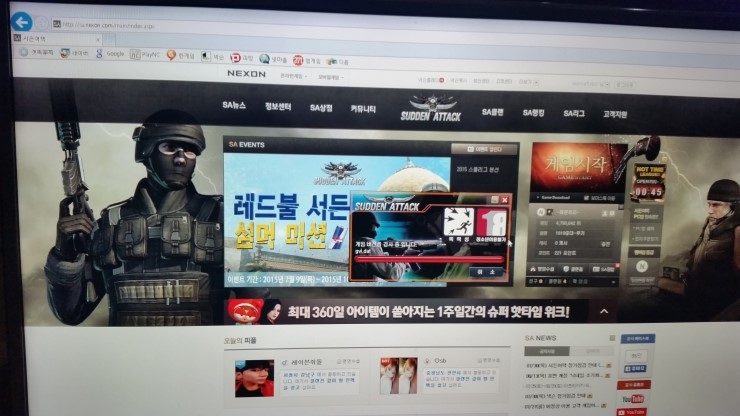Click the Osb profile name

click(440, 360)
